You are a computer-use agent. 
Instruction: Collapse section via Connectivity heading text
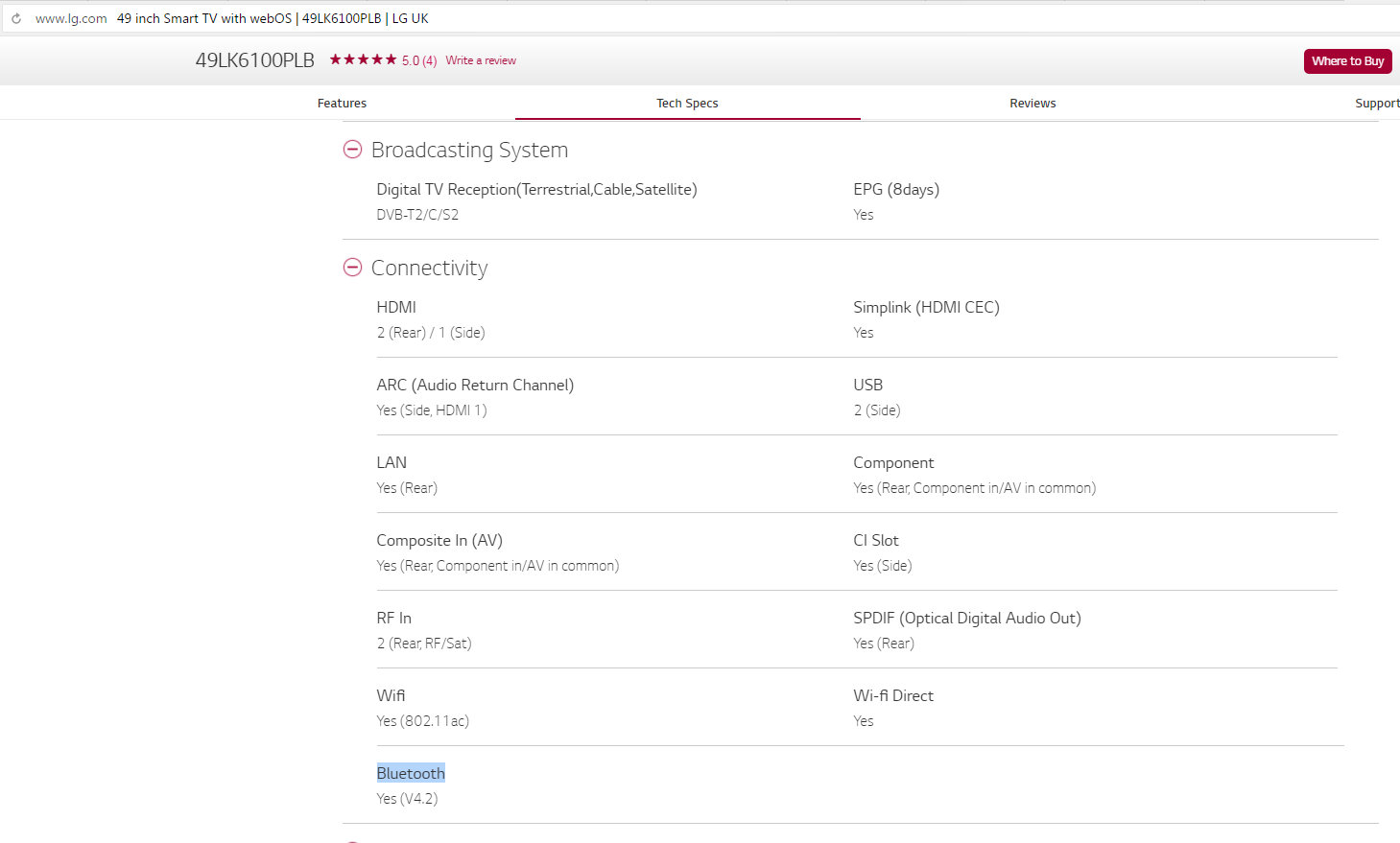click(429, 269)
